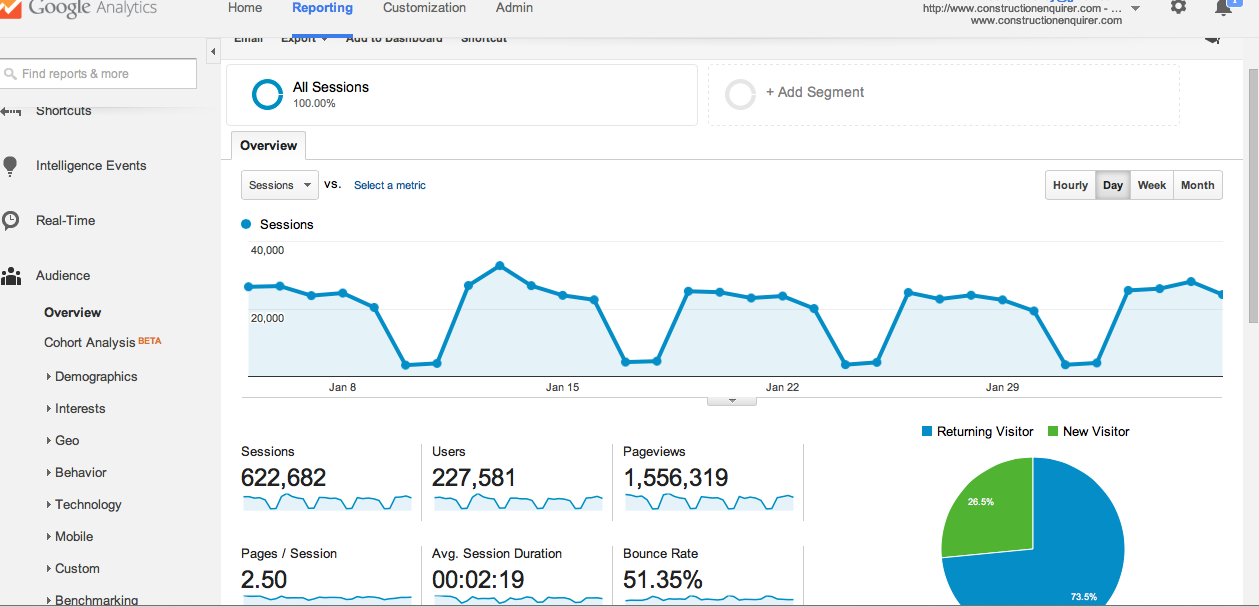Click the Users total 227,581

(474, 478)
